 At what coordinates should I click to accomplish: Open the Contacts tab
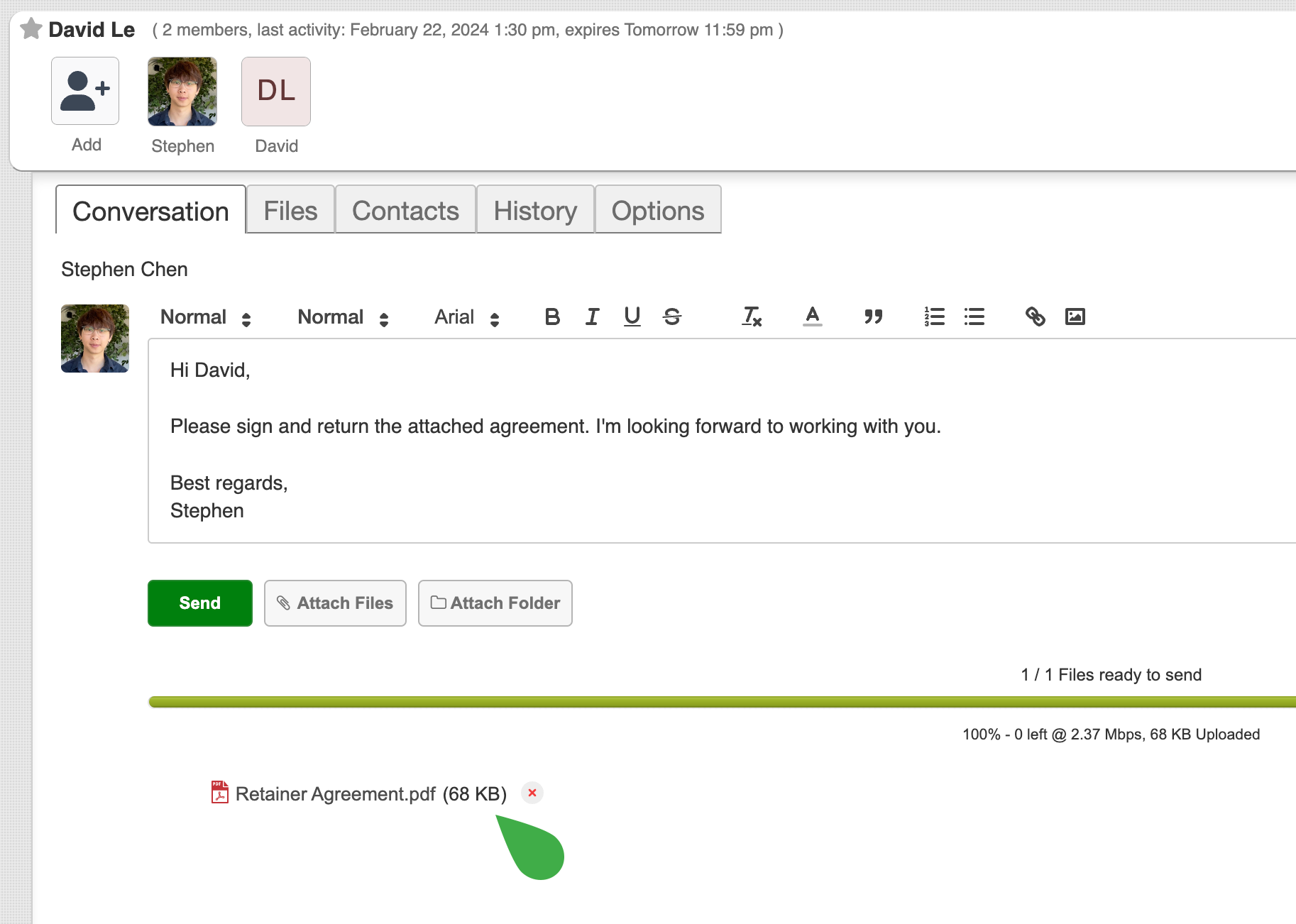tap(405, 209)
